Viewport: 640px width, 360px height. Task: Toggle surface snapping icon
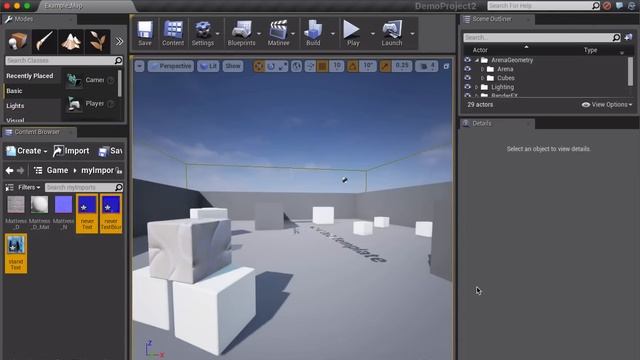tap(310, 66)
